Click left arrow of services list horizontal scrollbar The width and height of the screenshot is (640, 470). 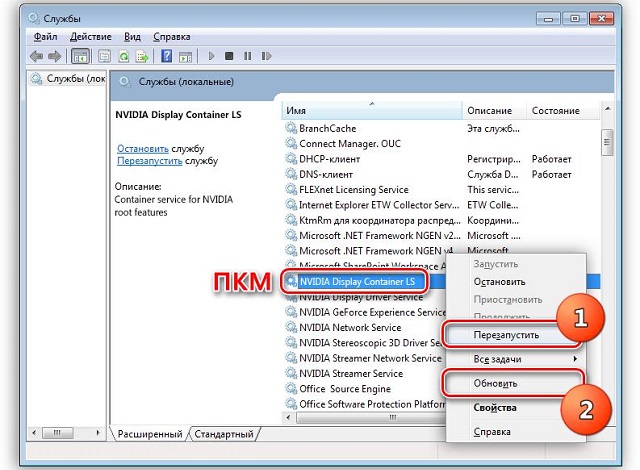(x=289, y=417)
